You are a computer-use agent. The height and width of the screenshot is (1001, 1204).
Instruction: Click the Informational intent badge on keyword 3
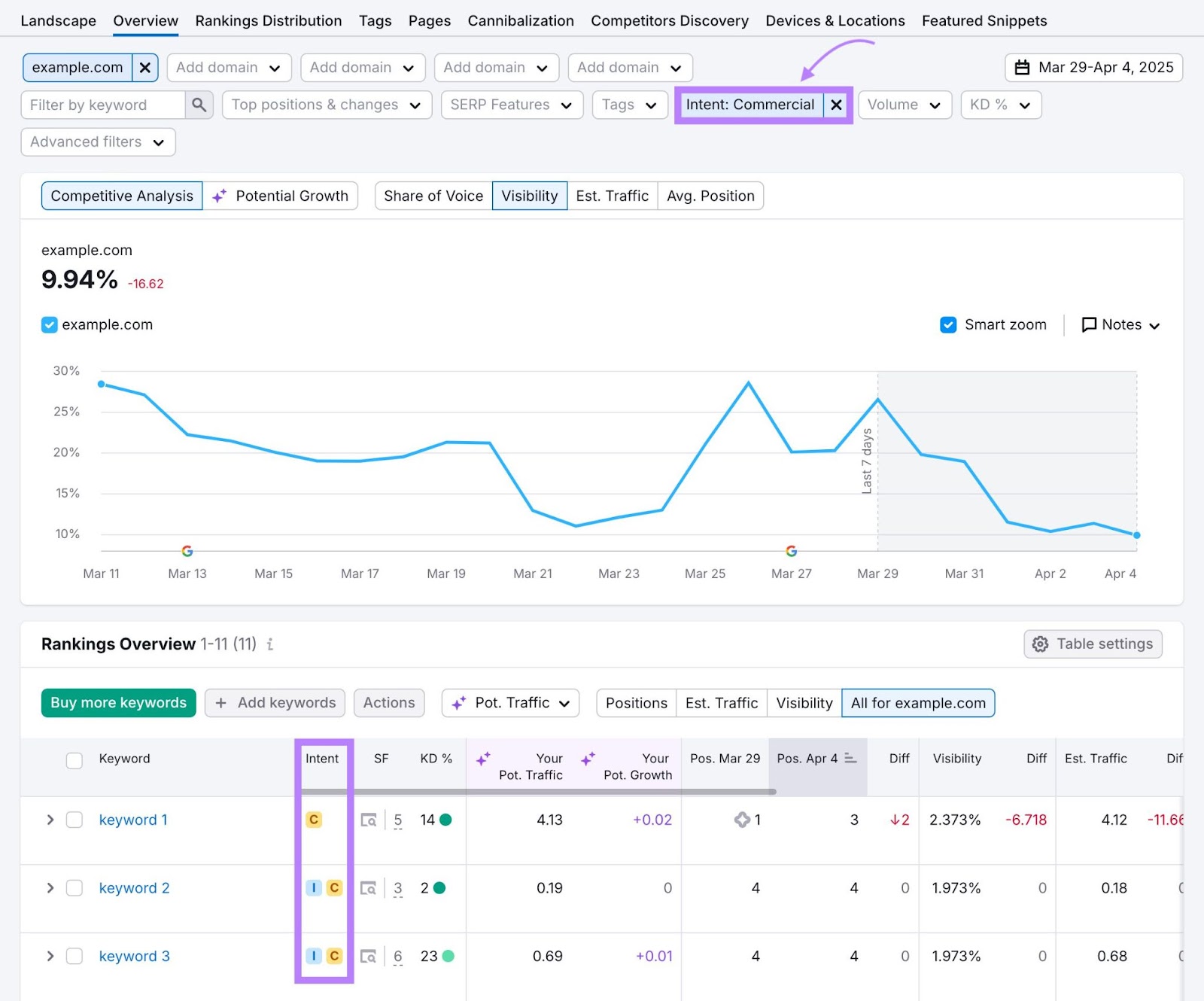point(313,956)
